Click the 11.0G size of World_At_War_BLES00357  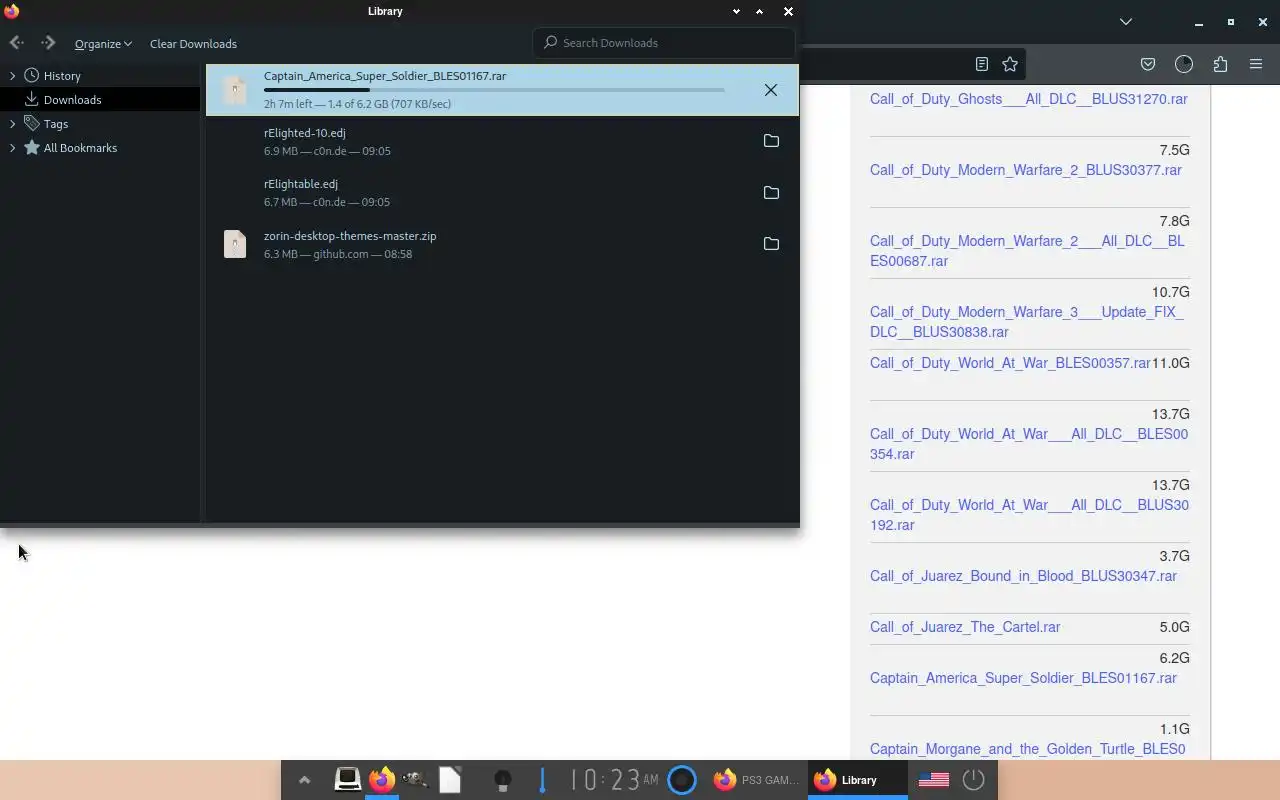pos(1171,363)
